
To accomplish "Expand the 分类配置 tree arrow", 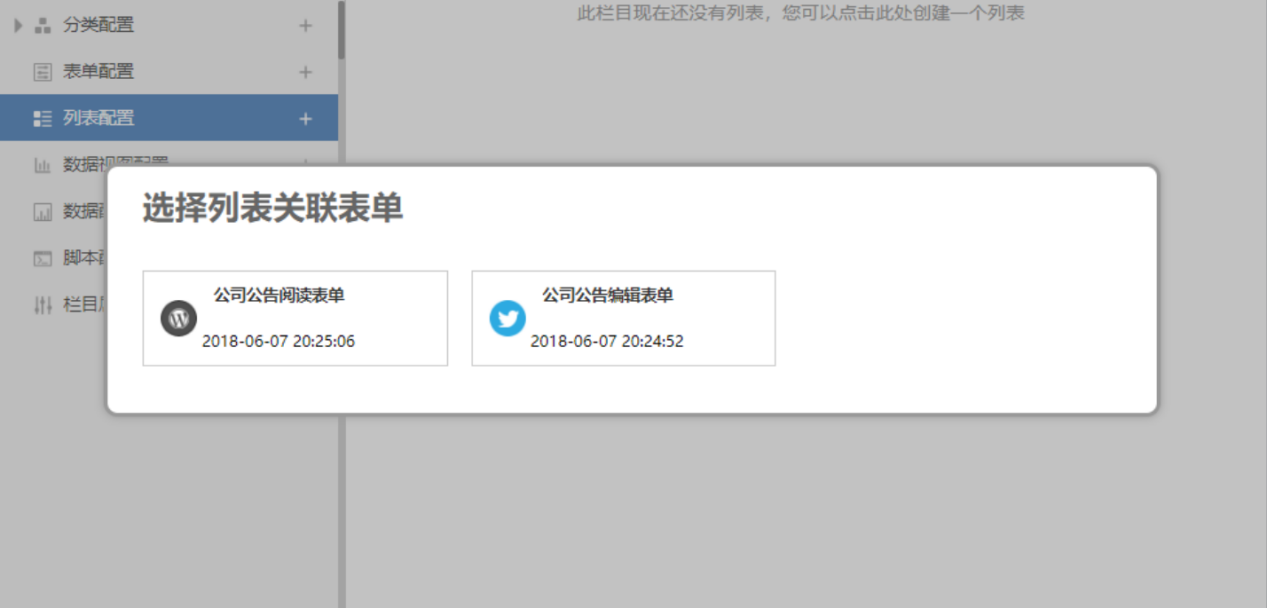I will (18, 26).
